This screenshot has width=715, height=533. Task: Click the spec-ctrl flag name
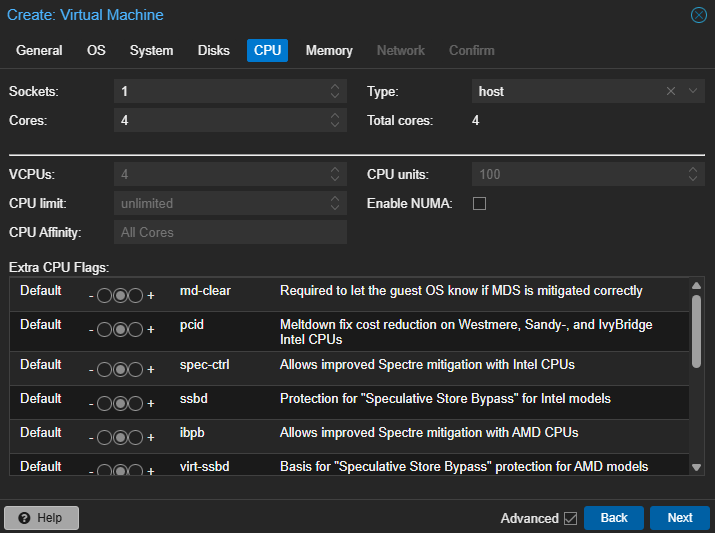click(x=204, y=365)
